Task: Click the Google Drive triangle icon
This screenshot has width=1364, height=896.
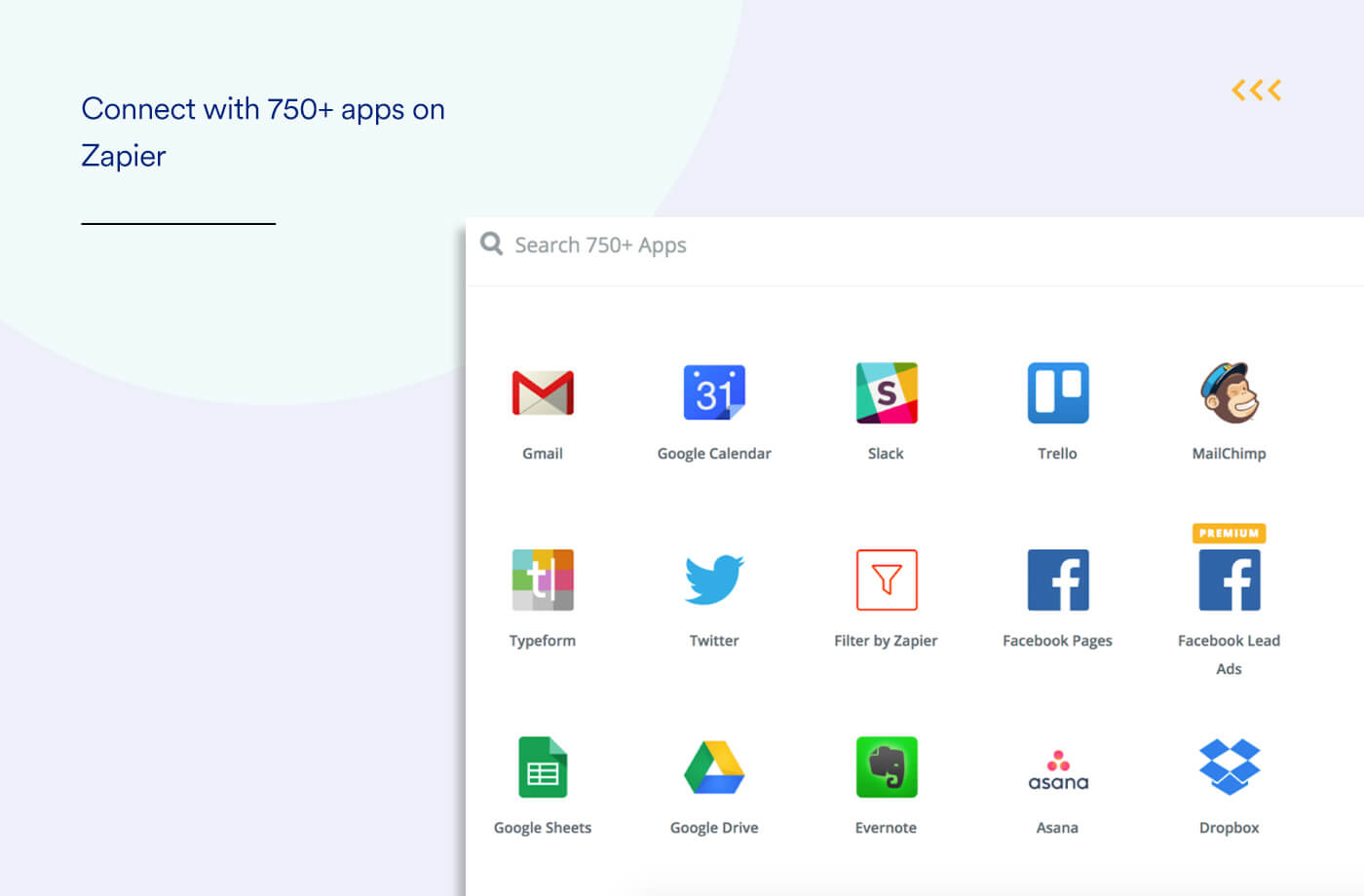Action: click(714, 766)
